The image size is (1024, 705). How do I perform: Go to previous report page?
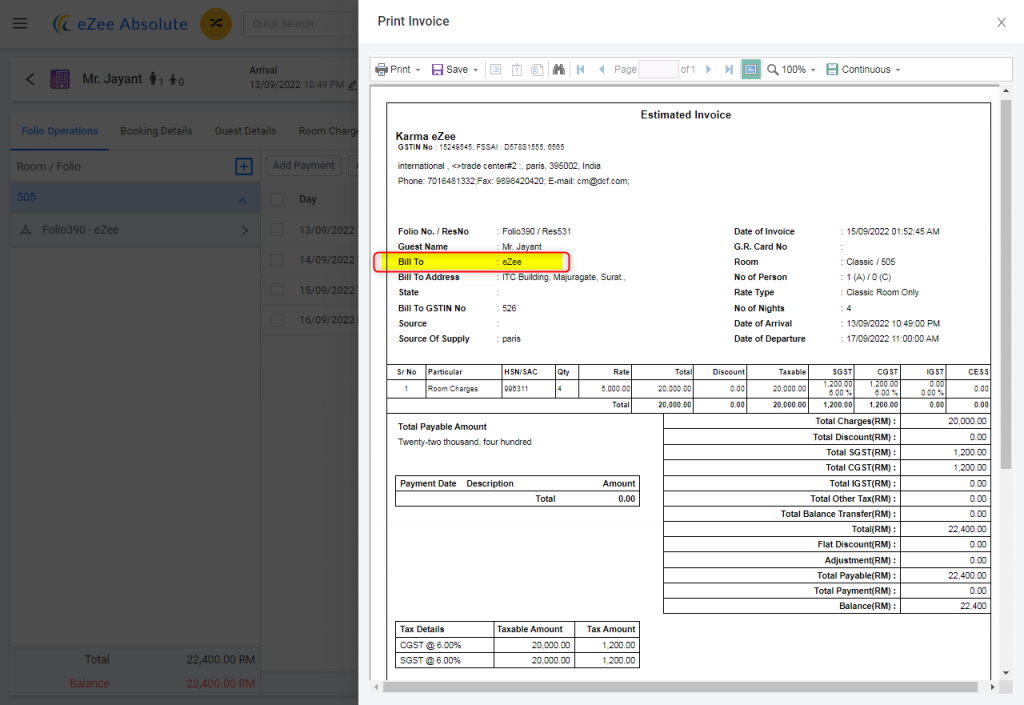[601, 69]
